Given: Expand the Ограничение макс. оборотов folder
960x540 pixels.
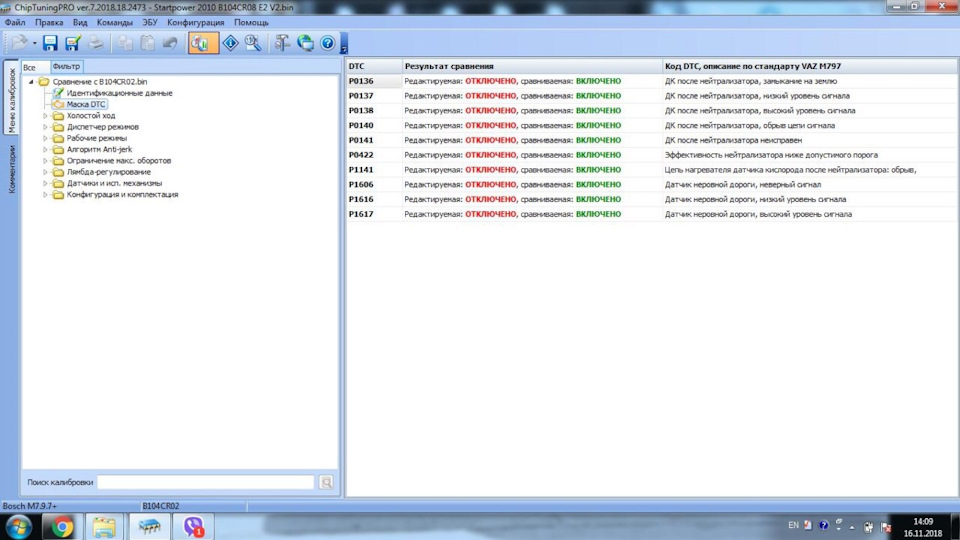Looking at the screenshot, I should click(45, 160).
